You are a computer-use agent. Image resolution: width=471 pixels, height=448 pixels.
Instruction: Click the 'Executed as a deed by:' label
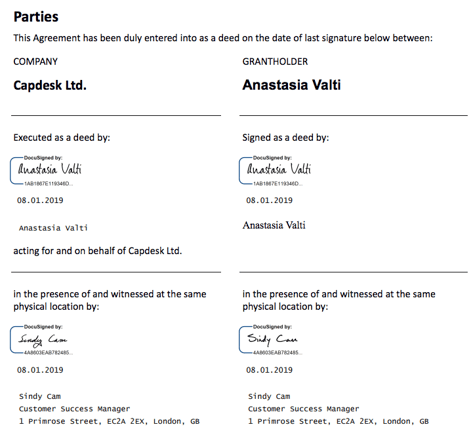pos(62,137)
